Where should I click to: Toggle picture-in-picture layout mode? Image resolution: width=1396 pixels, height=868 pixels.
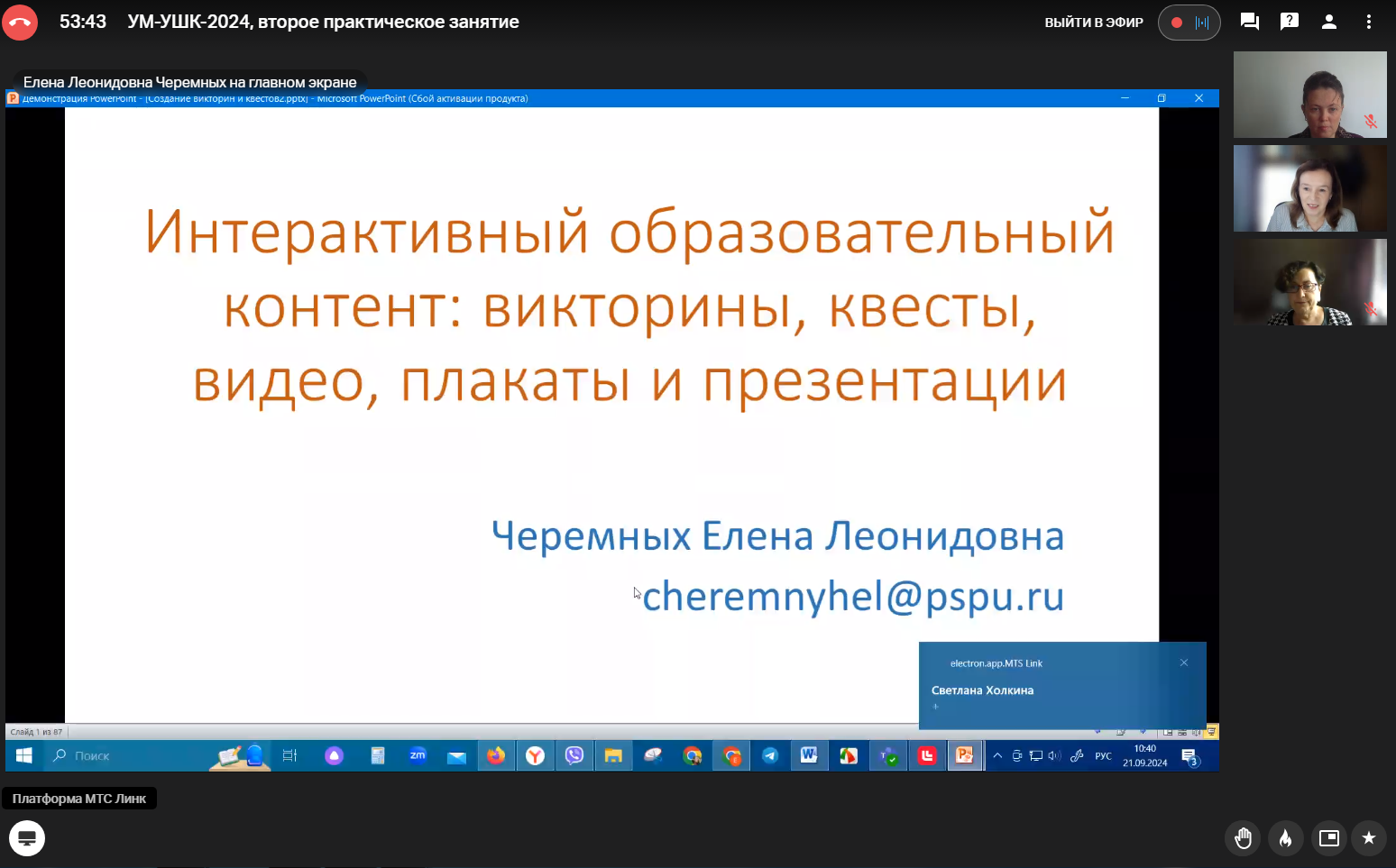(x=1328, y=838)
